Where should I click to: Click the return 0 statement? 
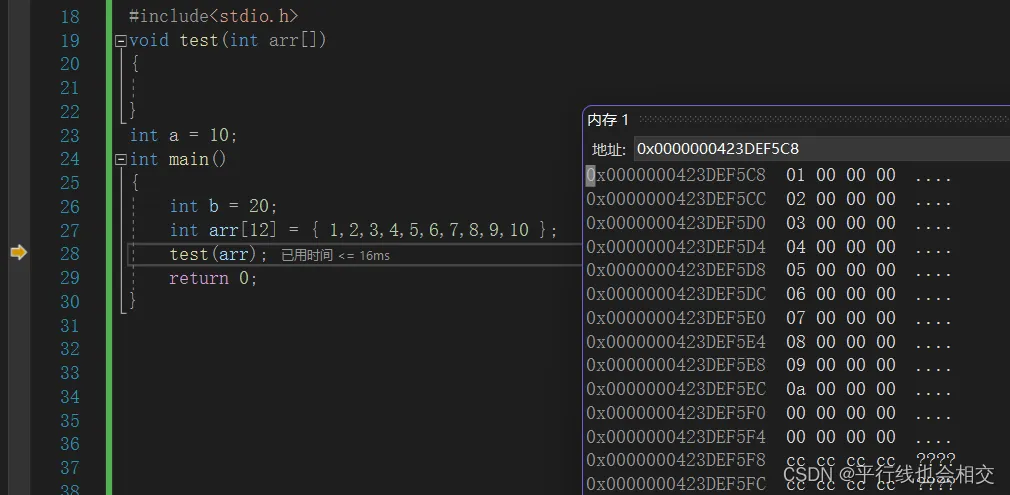coord(213,278)
